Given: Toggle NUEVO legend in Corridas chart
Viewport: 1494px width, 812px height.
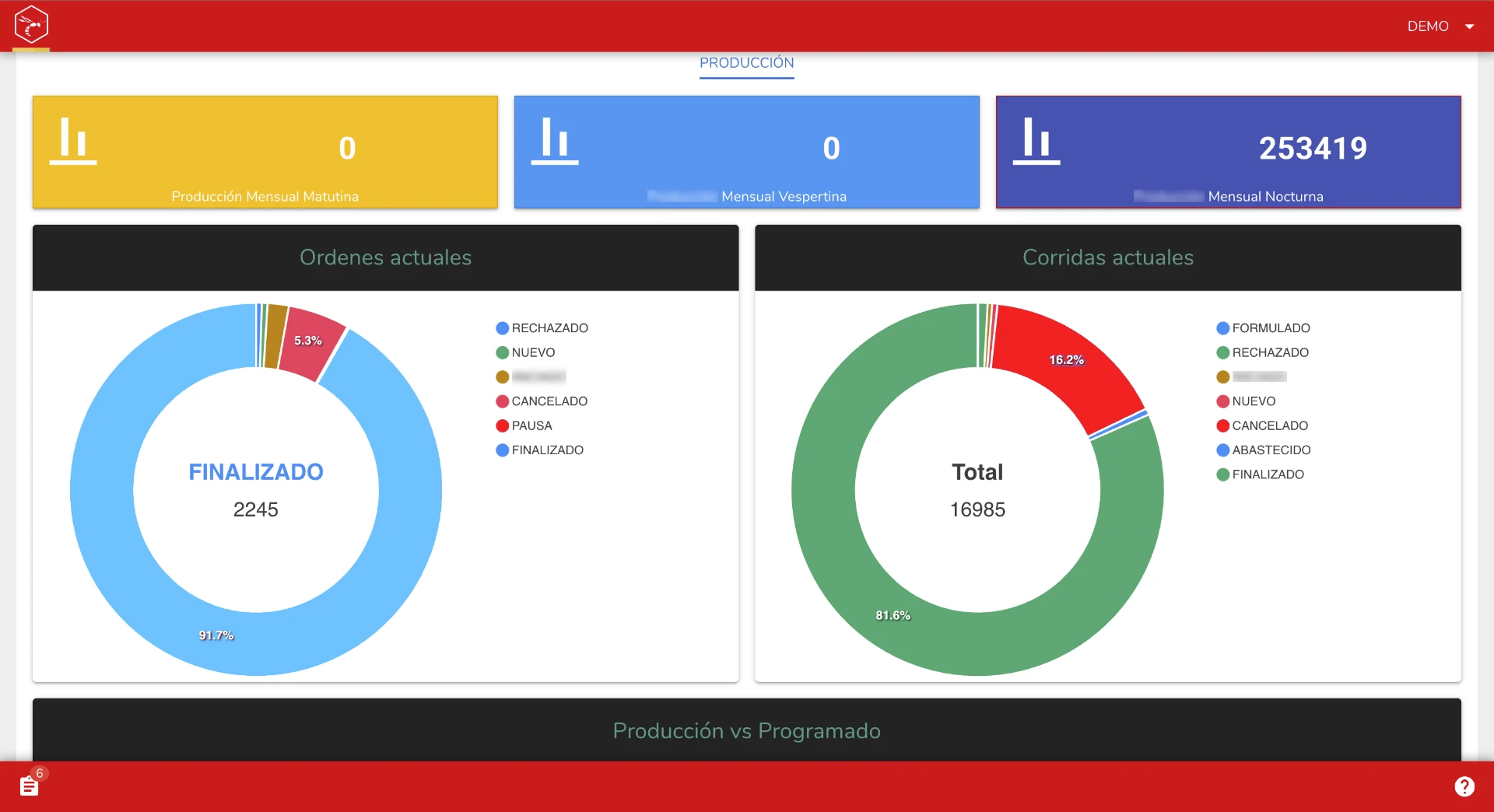Looking at the screenshot, I should coord(1247,401).
